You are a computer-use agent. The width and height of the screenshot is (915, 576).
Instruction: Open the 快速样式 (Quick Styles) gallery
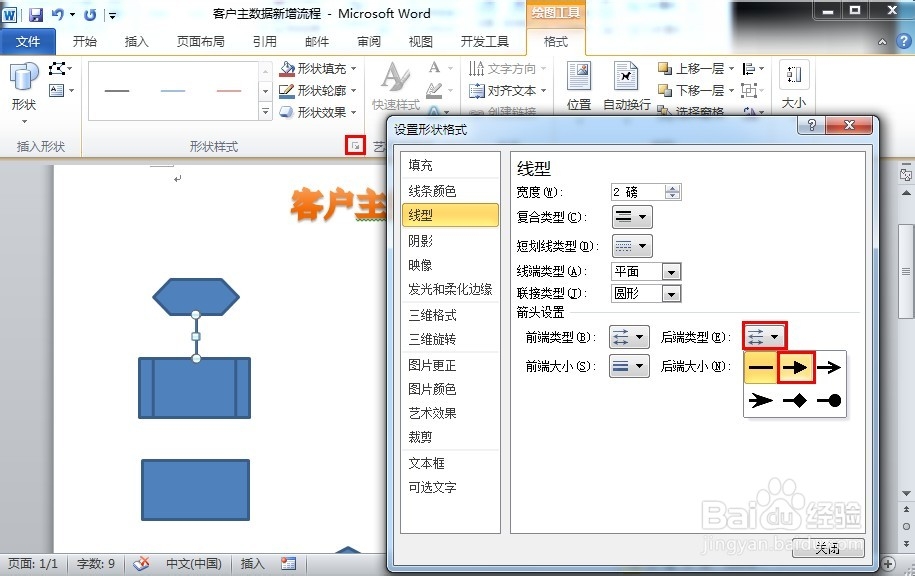(x=396, y=85)
